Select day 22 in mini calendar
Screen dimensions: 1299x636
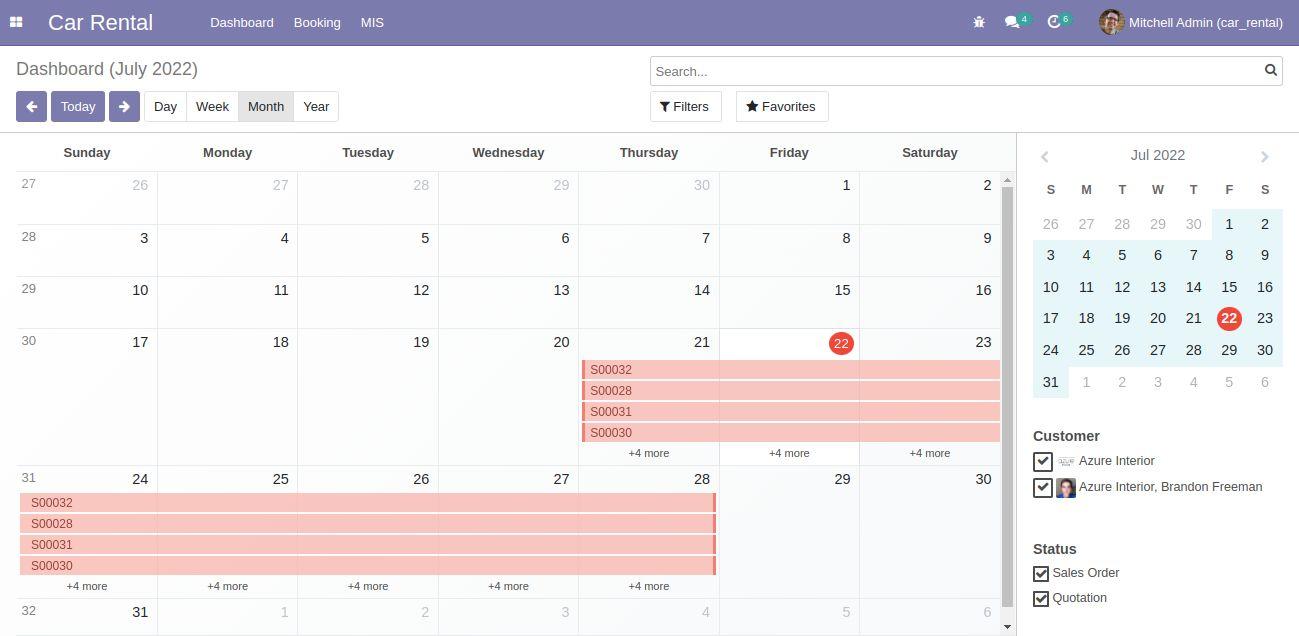pyautogui.click(x=1229, y=318)
